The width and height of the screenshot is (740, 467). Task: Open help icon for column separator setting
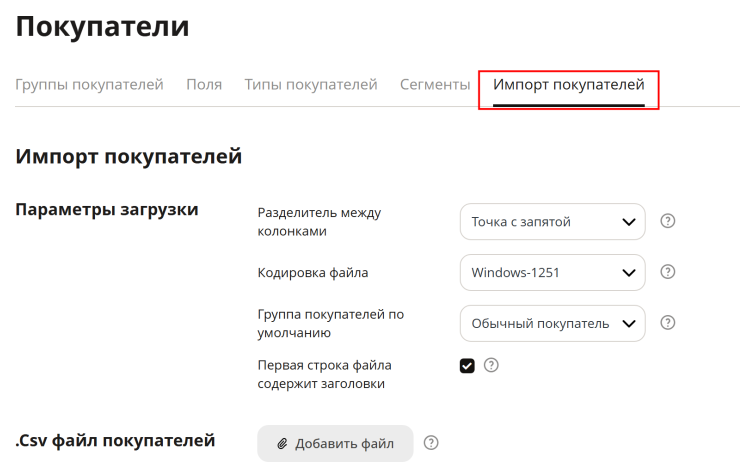click(667, 221)
